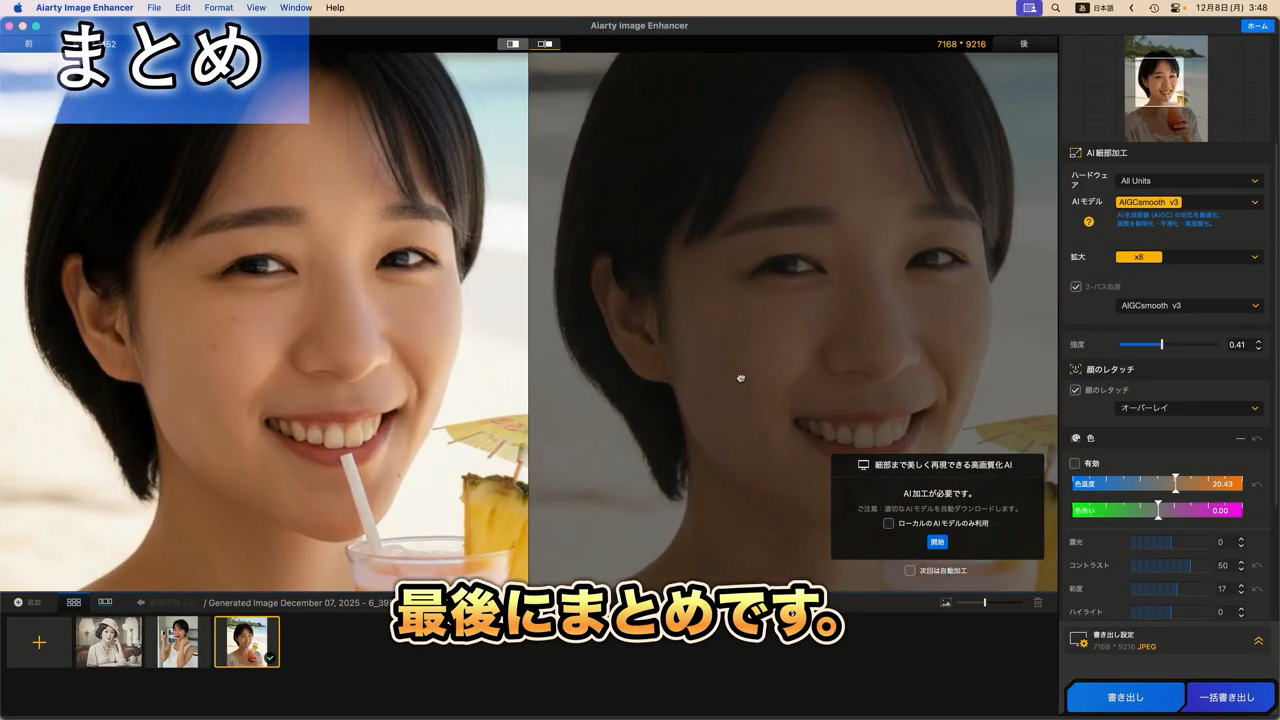Click the plus tile to add images
1280x720 pixels.
coord(39,642)
